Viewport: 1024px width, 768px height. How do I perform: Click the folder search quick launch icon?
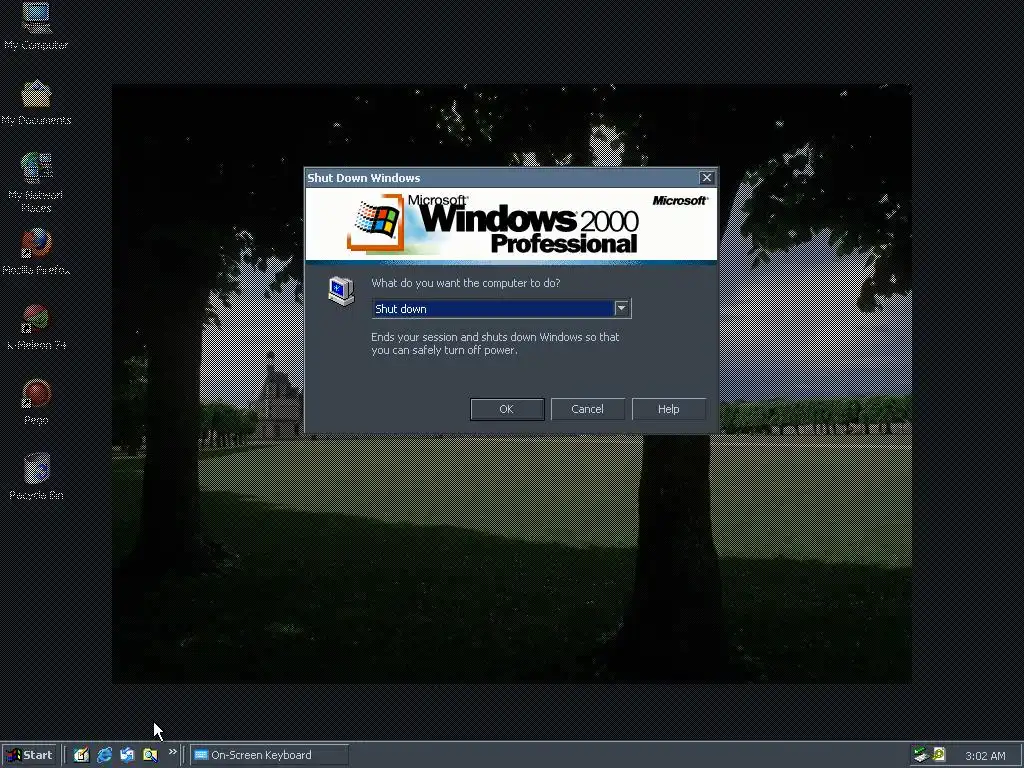click(150, 755)
